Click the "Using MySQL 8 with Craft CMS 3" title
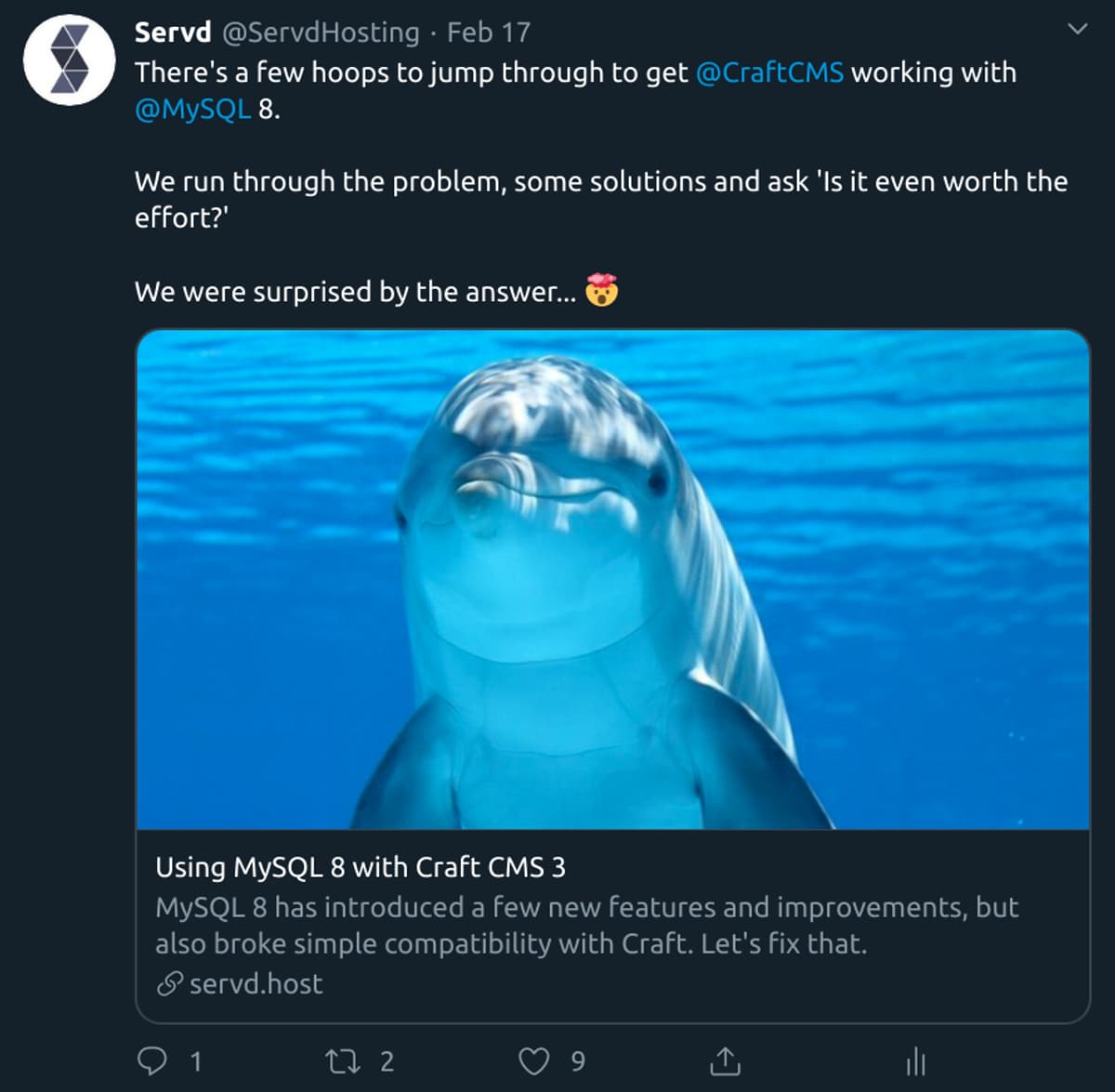 [x=361, y=867]
